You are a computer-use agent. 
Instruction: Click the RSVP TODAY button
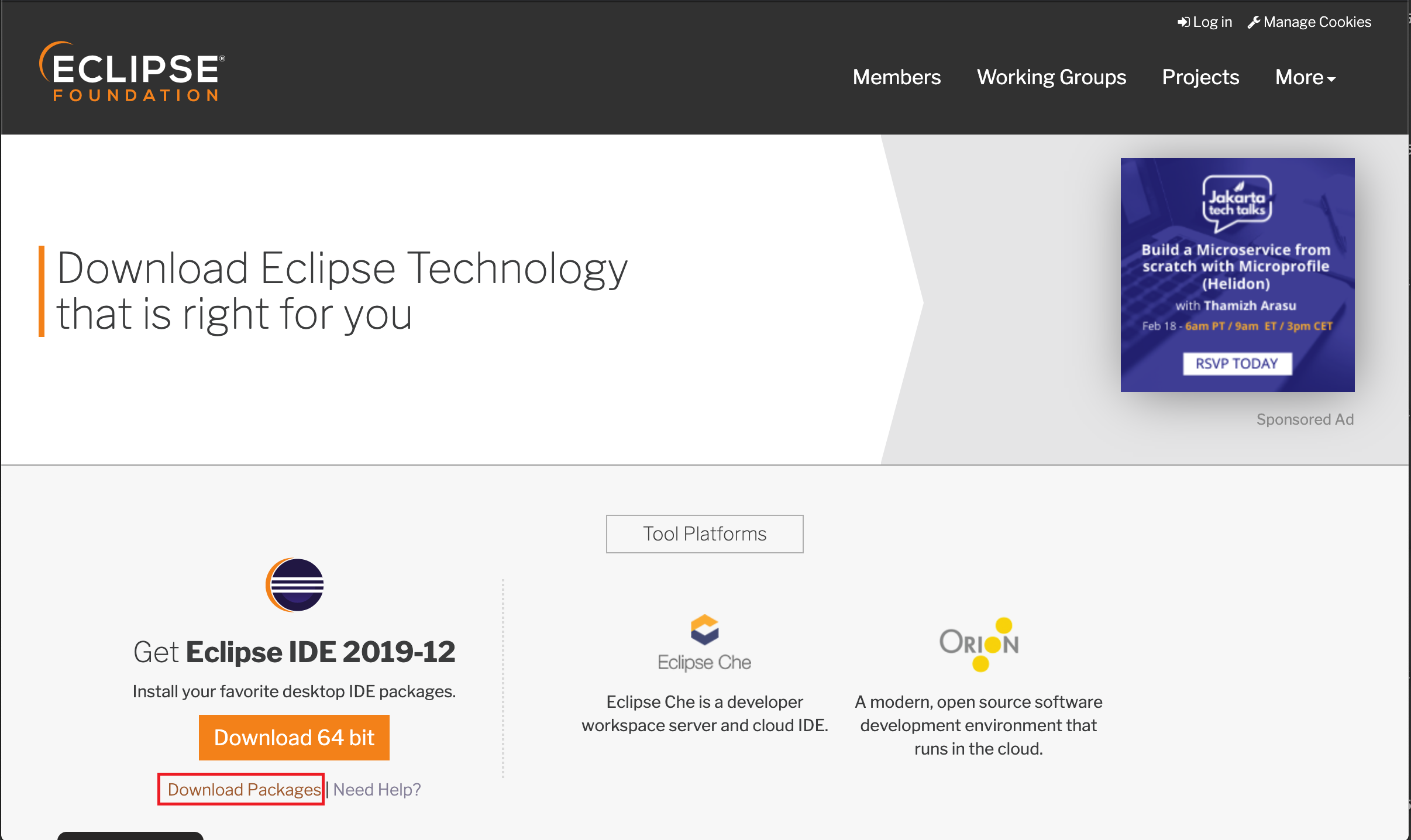(1237, 363)
